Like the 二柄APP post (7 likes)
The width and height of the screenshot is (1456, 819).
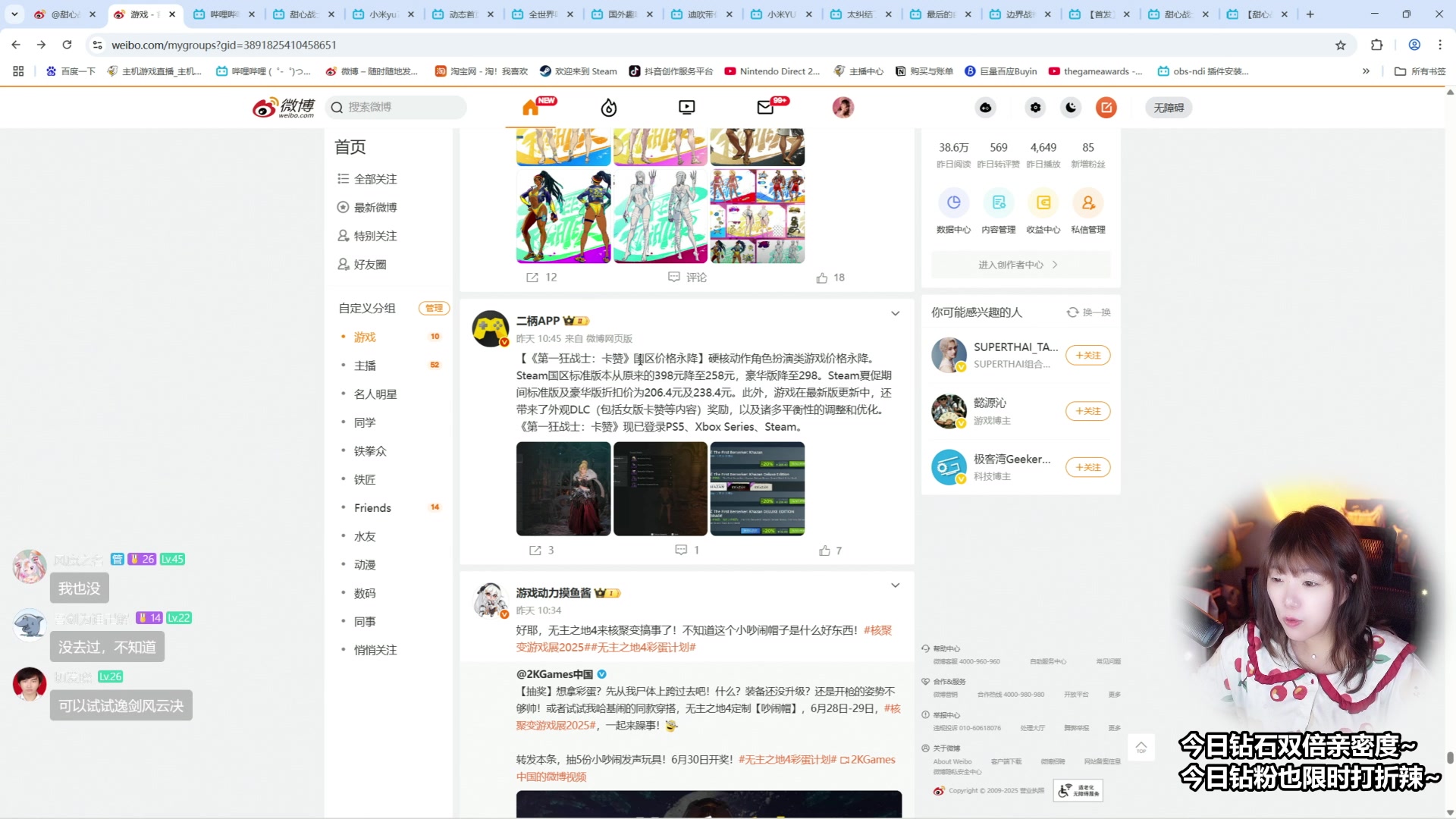(x=830, y=551)
